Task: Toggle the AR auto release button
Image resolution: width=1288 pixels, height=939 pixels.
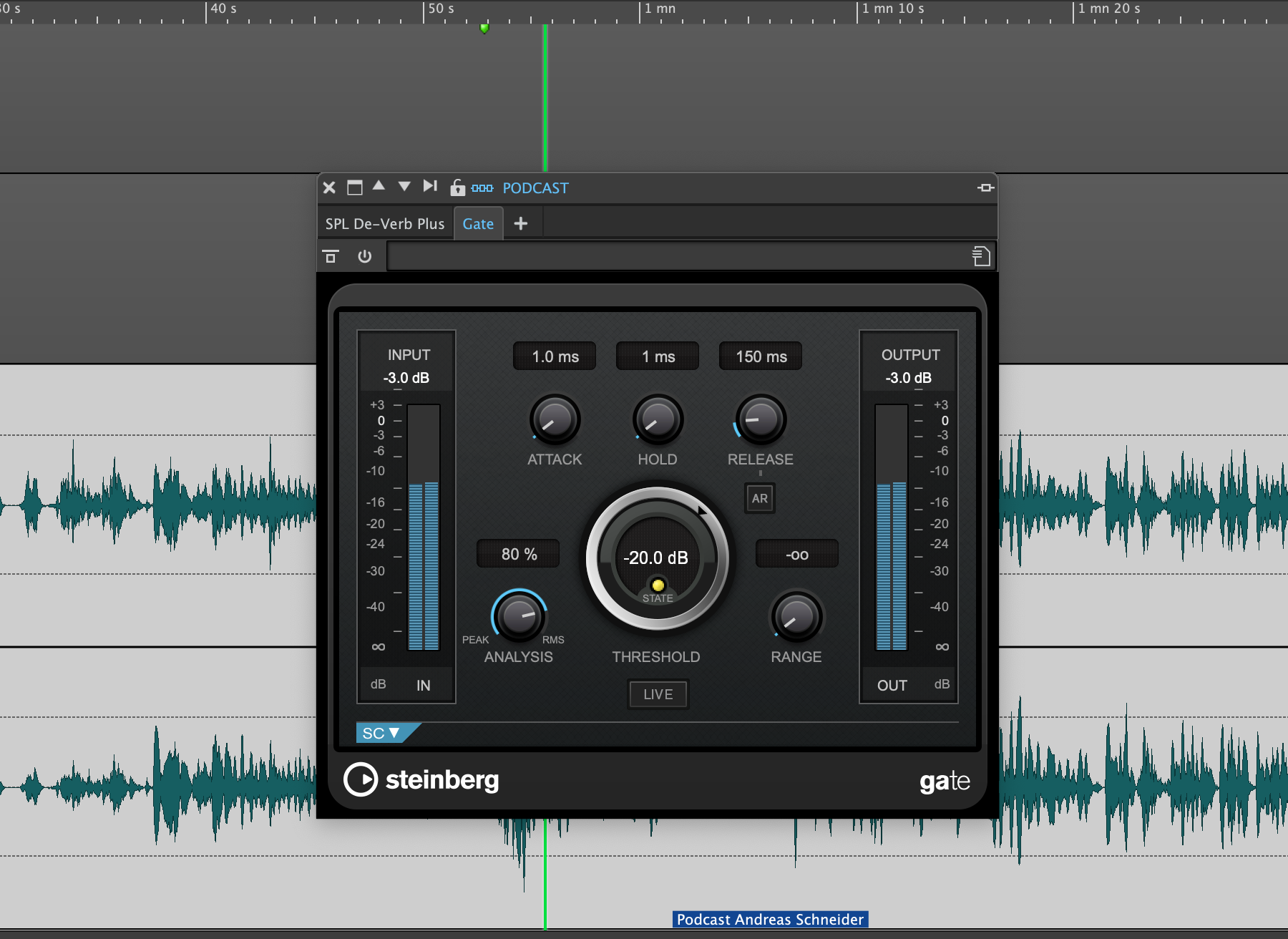Action: click(x=760, y=498)
